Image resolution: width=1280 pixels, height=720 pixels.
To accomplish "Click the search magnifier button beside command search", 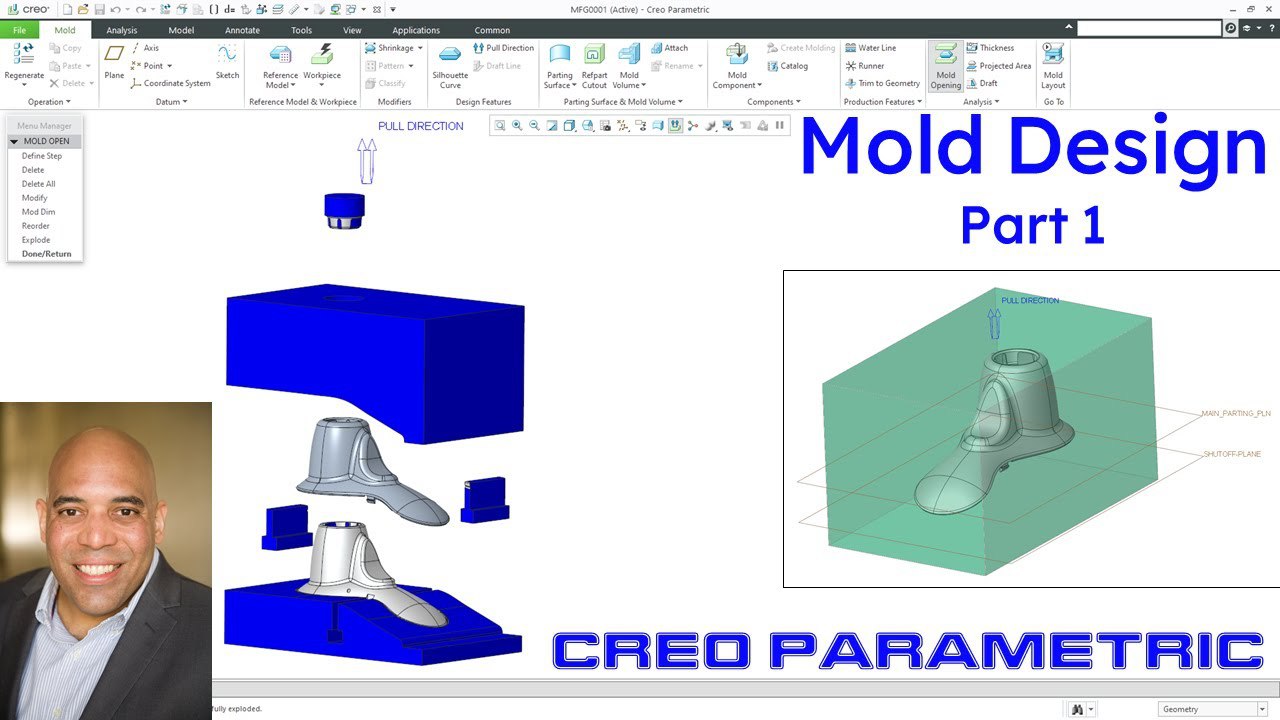I will 1231,28.
